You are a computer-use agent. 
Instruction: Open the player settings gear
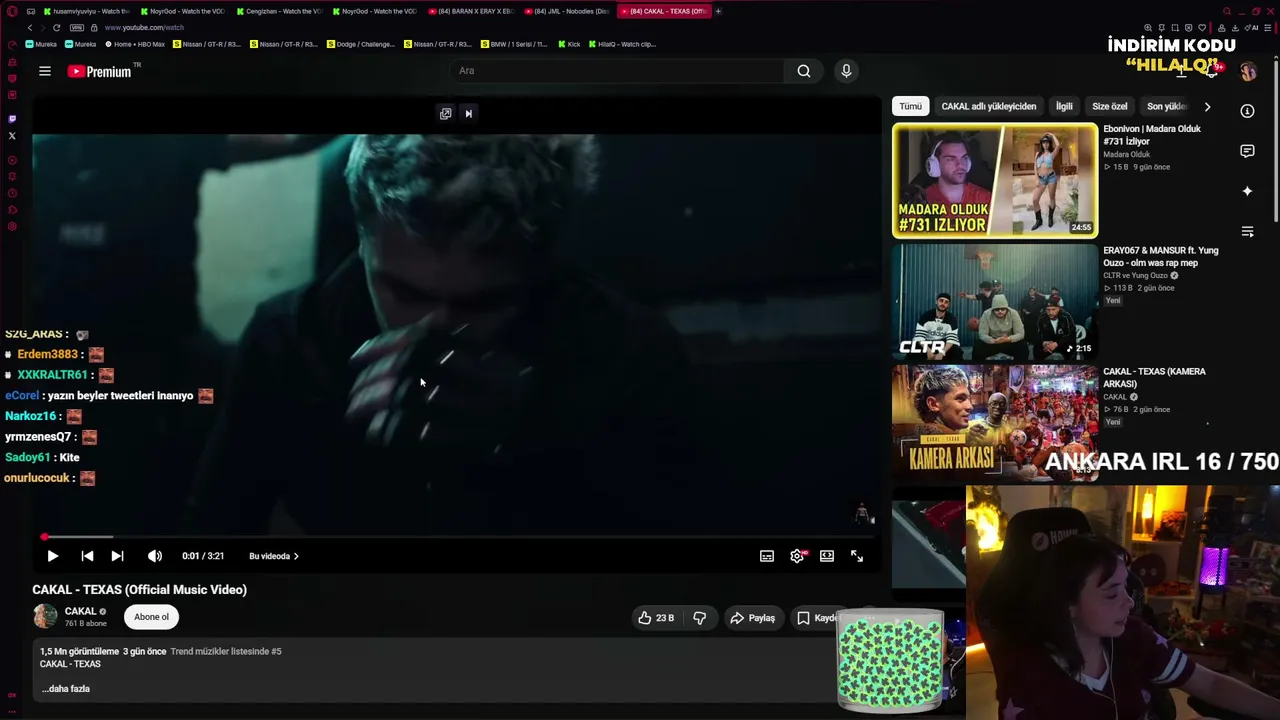[x=797, y=556]
